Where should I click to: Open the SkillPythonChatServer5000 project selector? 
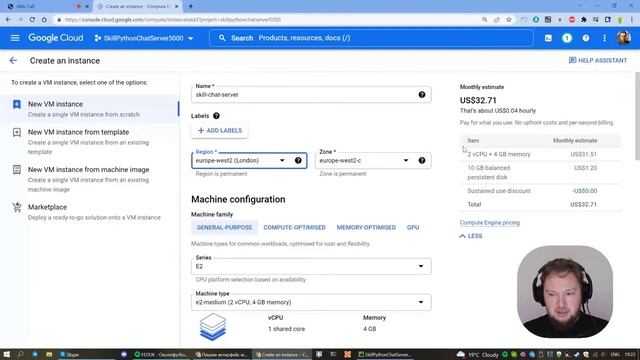tap(144, 38)
